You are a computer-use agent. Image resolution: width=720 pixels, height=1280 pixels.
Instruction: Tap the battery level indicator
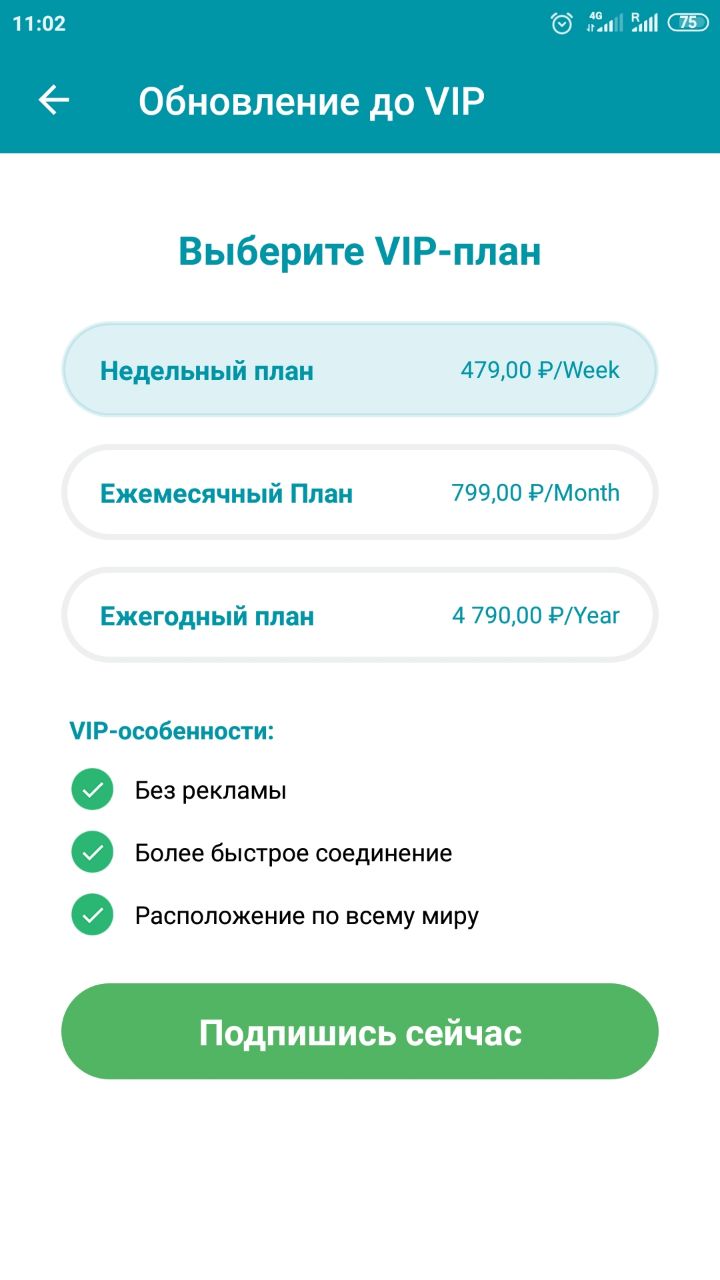[x=688, y=22]
